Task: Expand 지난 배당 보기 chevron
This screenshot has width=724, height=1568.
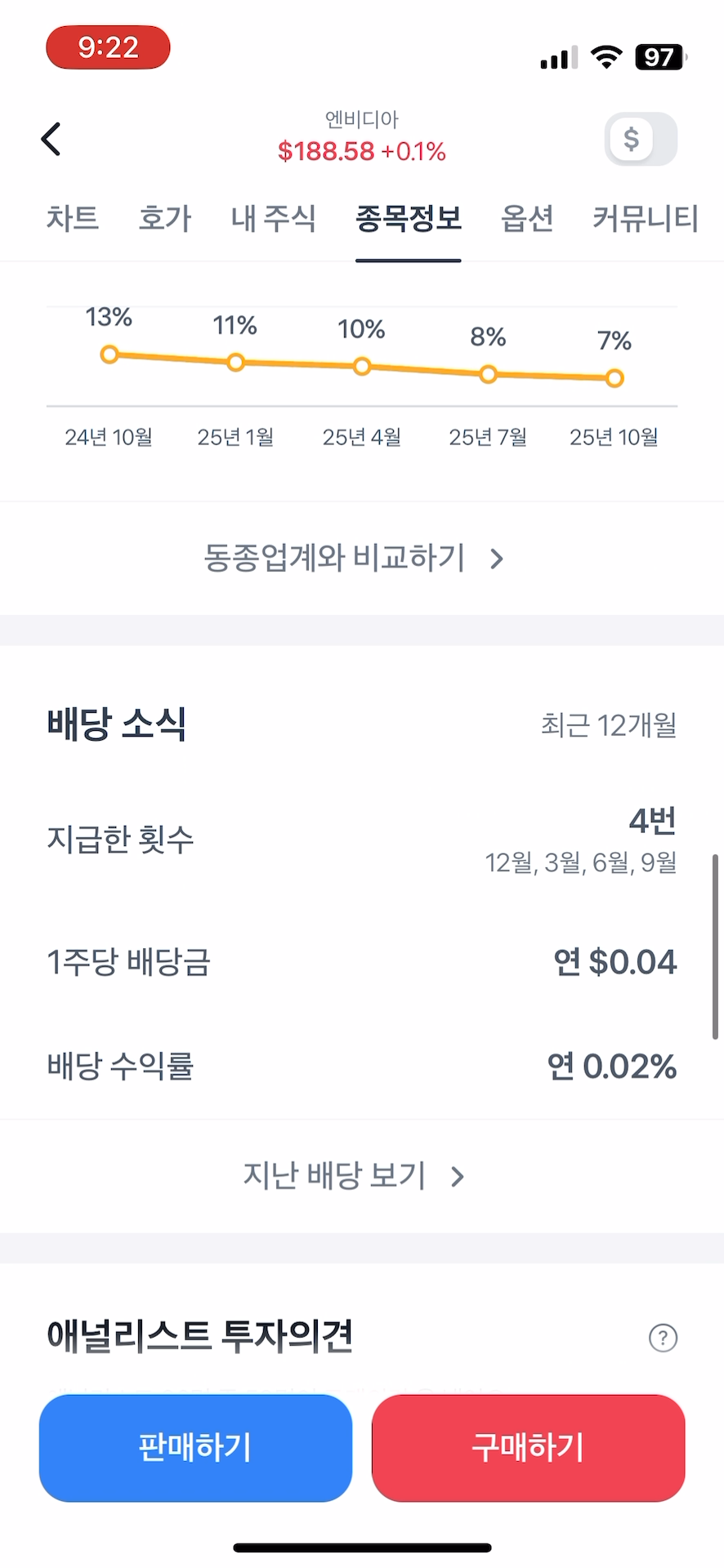Action: point(458,1176)
